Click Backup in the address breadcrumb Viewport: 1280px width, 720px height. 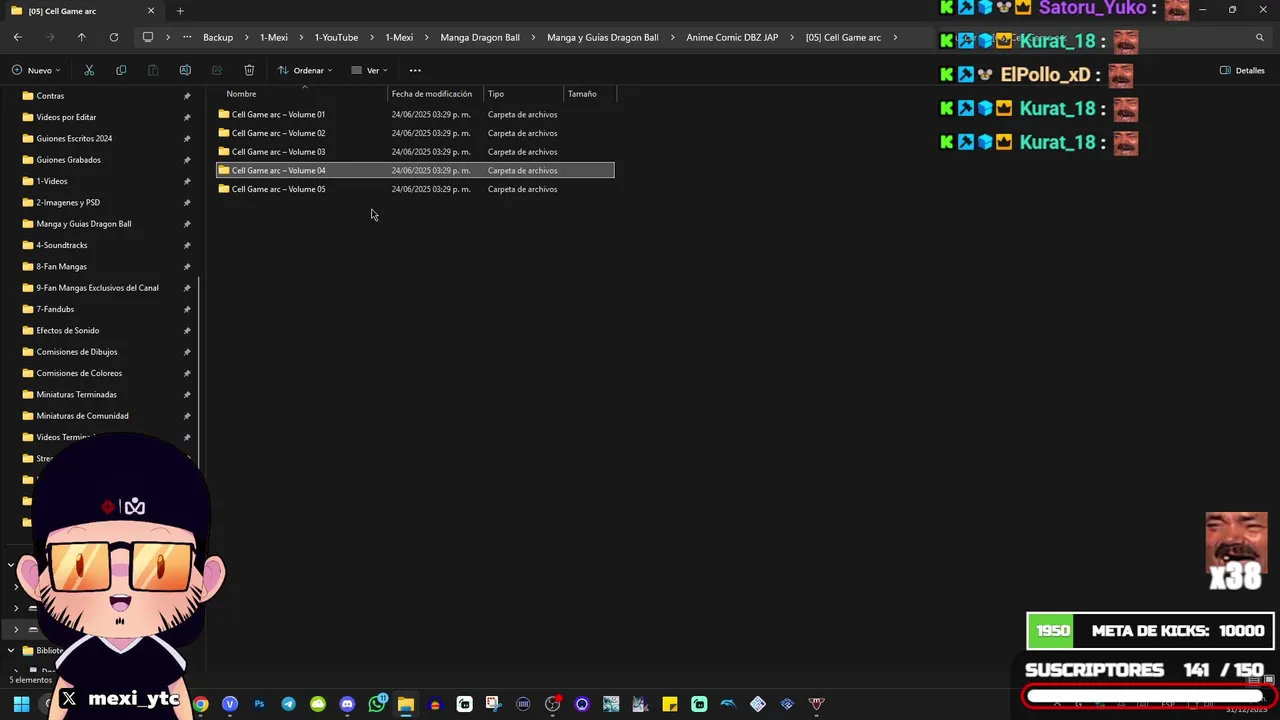(x=218, y=38)
